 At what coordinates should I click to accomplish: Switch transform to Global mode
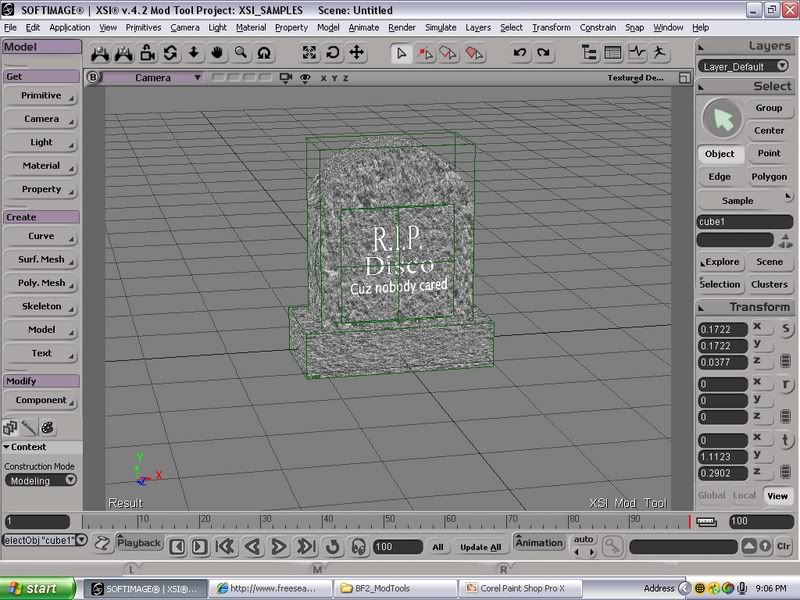(x=711, y=495)
